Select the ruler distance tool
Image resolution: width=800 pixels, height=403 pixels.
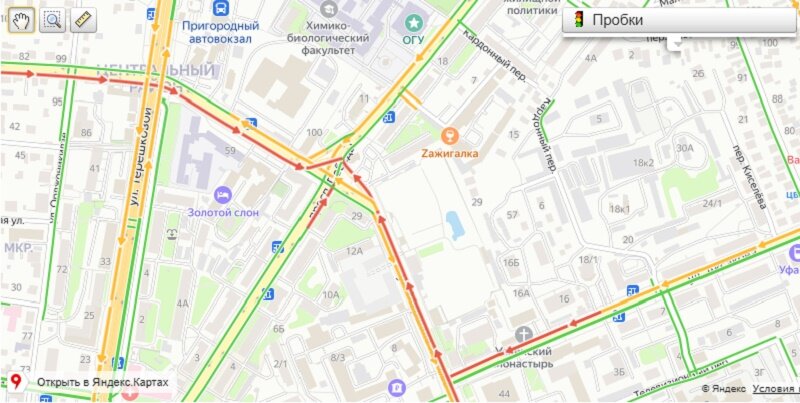[x=83, y=20]
